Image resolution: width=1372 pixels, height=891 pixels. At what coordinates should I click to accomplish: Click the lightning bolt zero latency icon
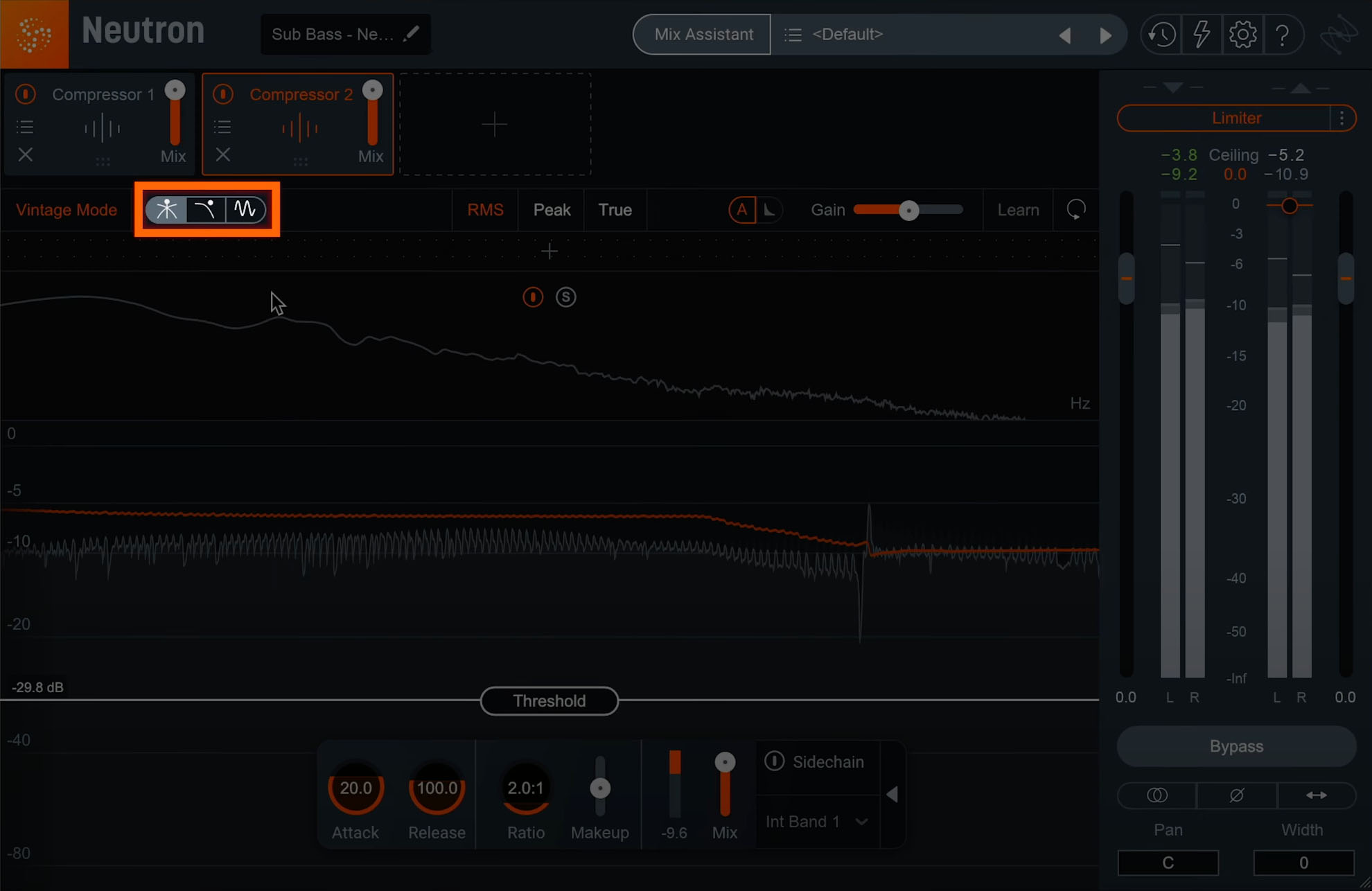click(x=1202, y=34)
